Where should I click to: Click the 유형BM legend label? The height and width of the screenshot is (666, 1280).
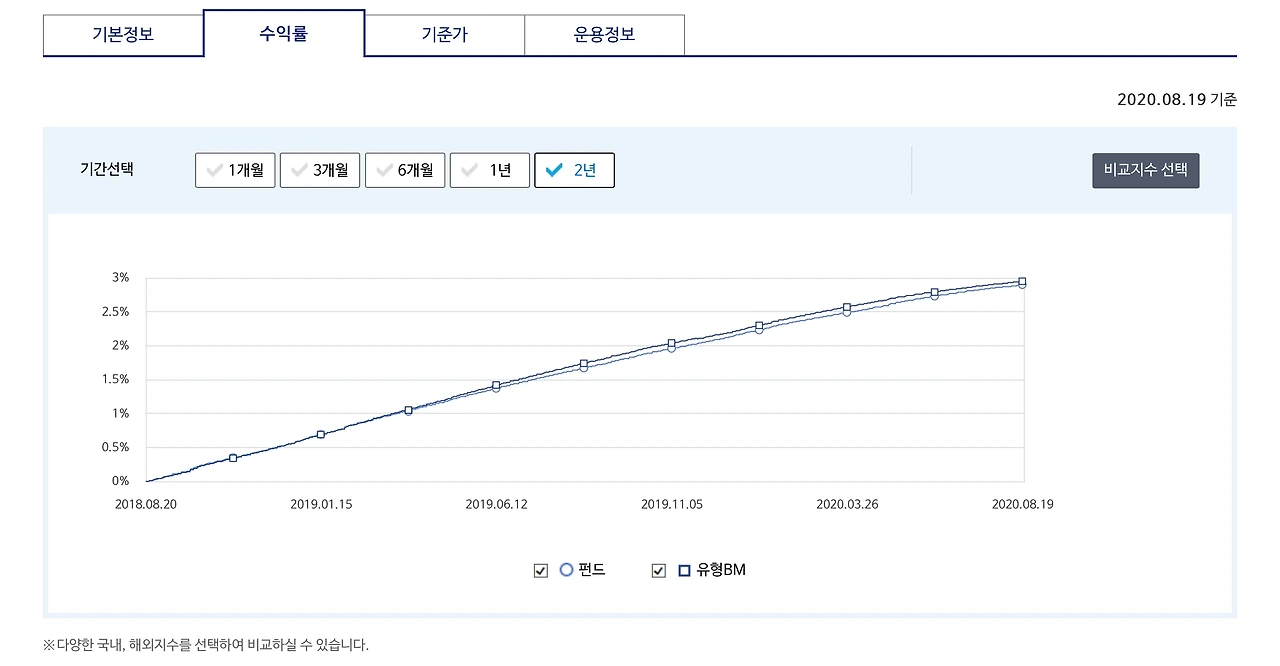[721, 570]
